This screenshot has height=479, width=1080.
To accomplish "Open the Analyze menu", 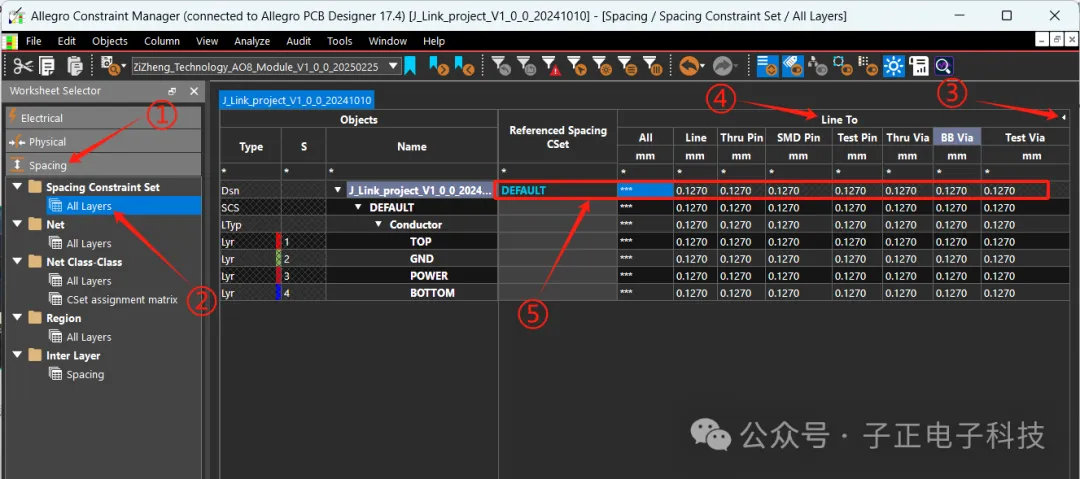I will click(252, 41).
